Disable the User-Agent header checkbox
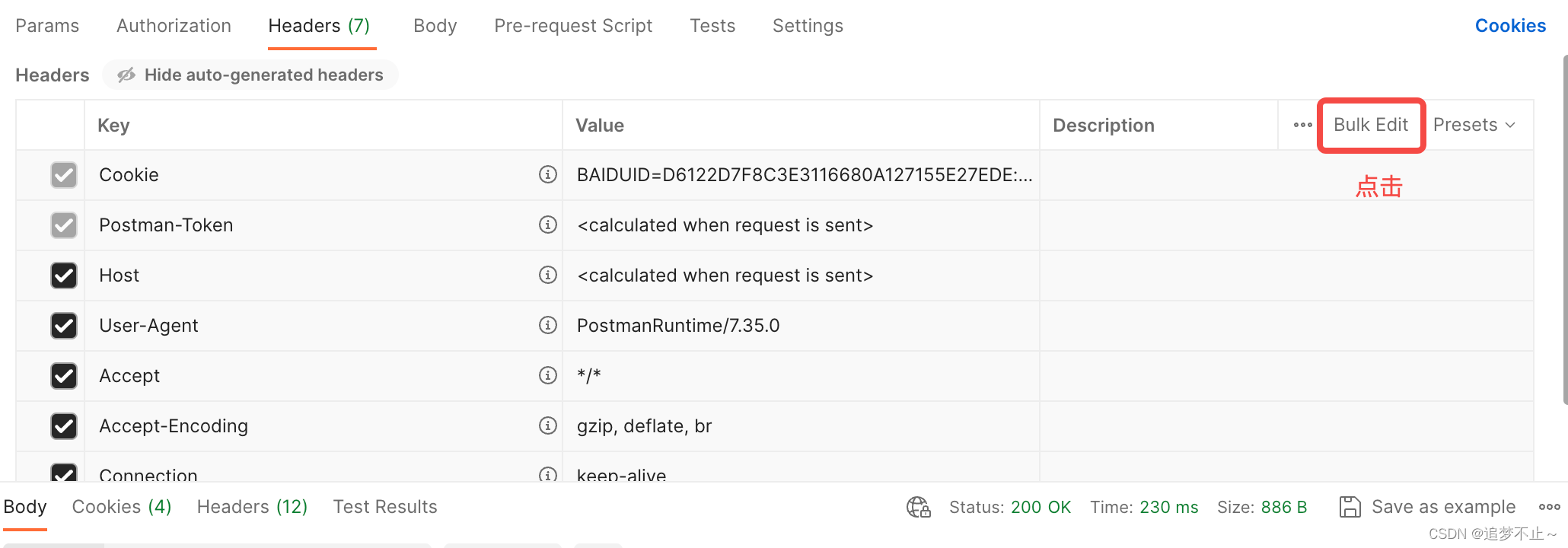This screenshot has width=1568, height=548. [x=64, y=326]
